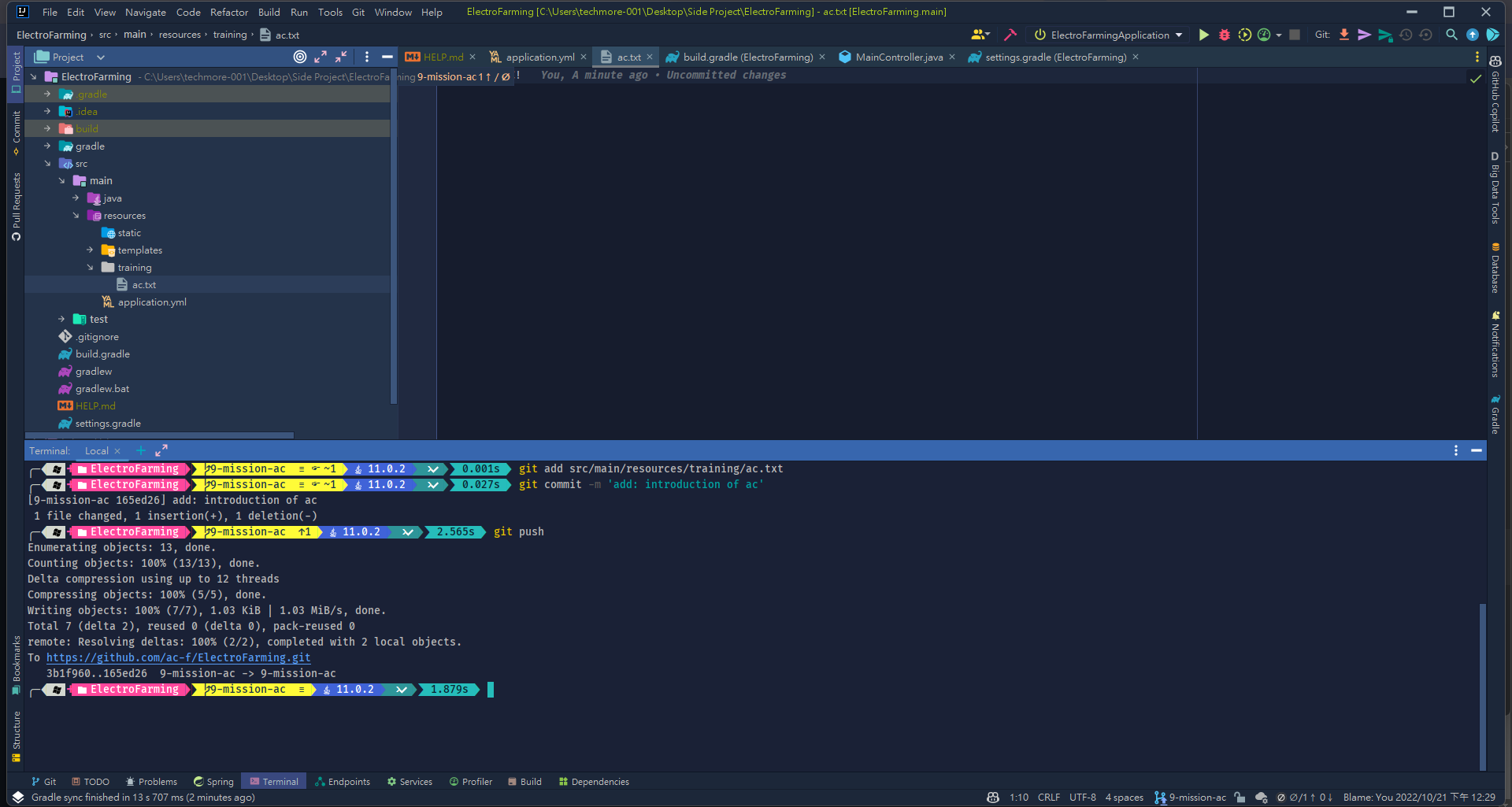The width and height of the screenshot is (1512, 807).
Task: Open Terminal panel options kebab menu
Action: click(1455, 450)
